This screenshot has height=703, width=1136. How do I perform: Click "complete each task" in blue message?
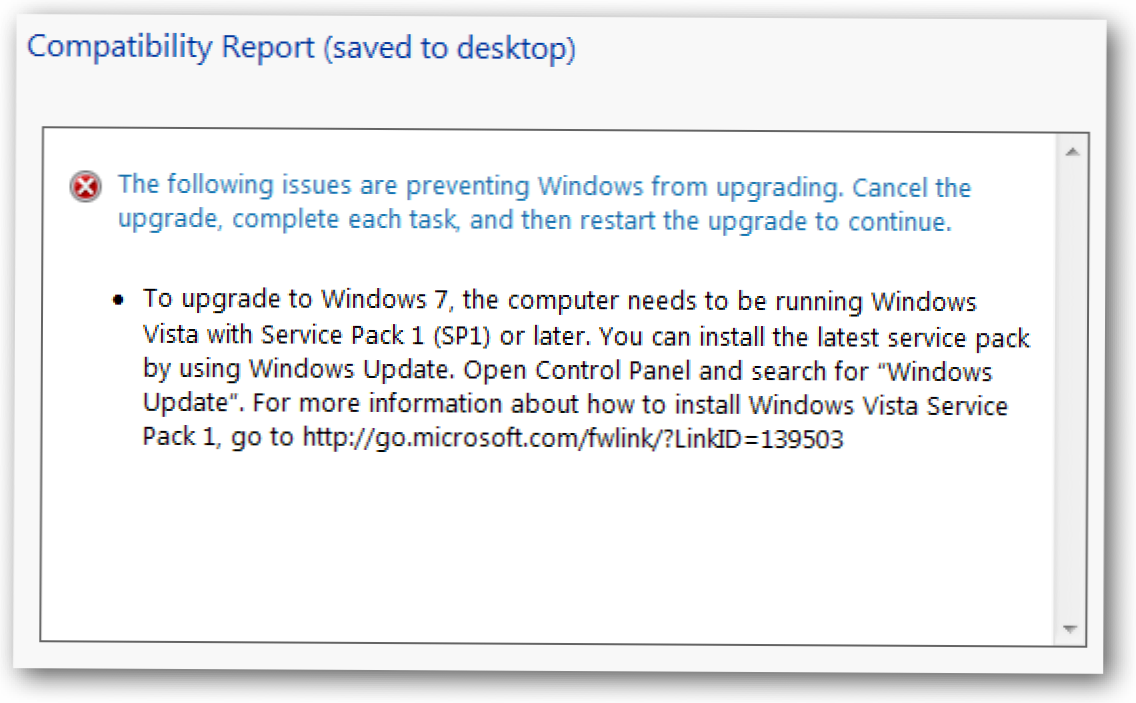[x=345, y=221]
